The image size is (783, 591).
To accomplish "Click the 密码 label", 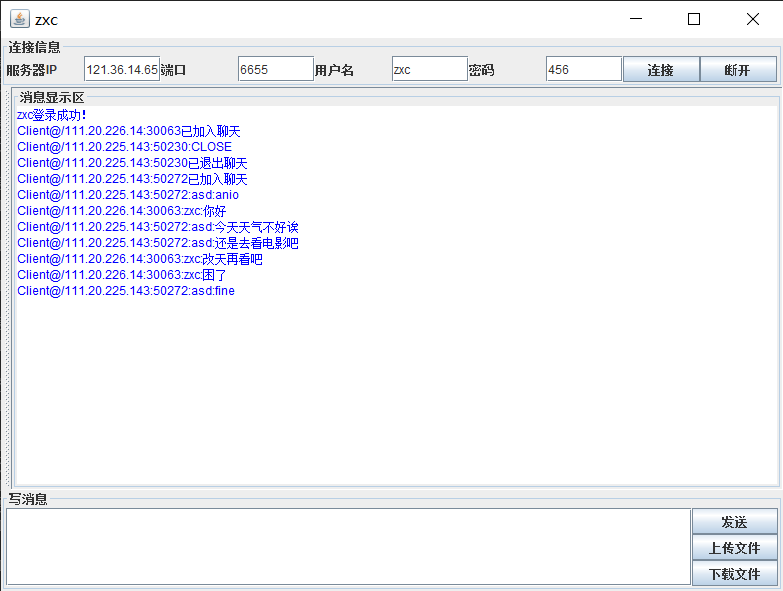I will 481,70.
